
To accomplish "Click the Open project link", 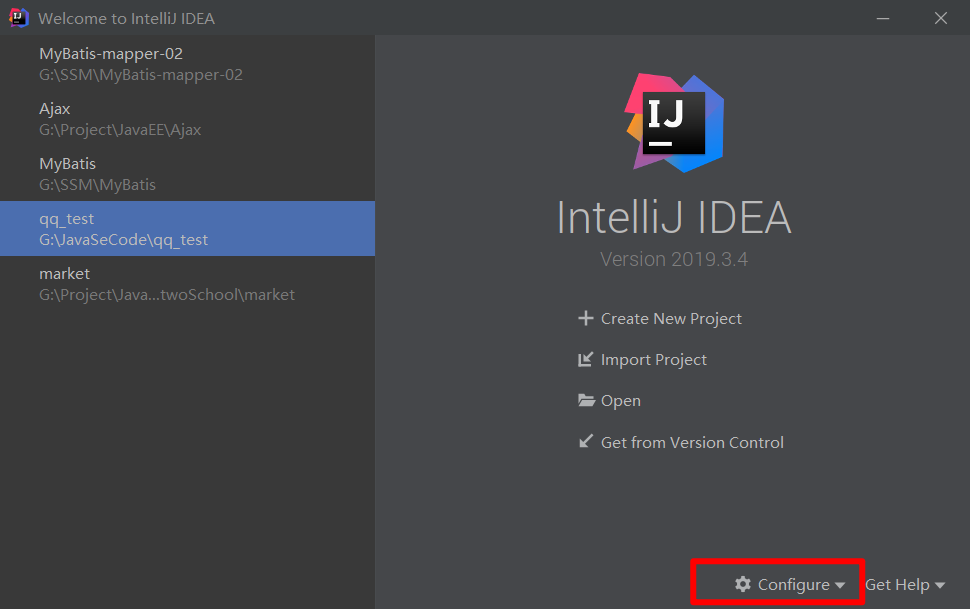I will [621, 401].
